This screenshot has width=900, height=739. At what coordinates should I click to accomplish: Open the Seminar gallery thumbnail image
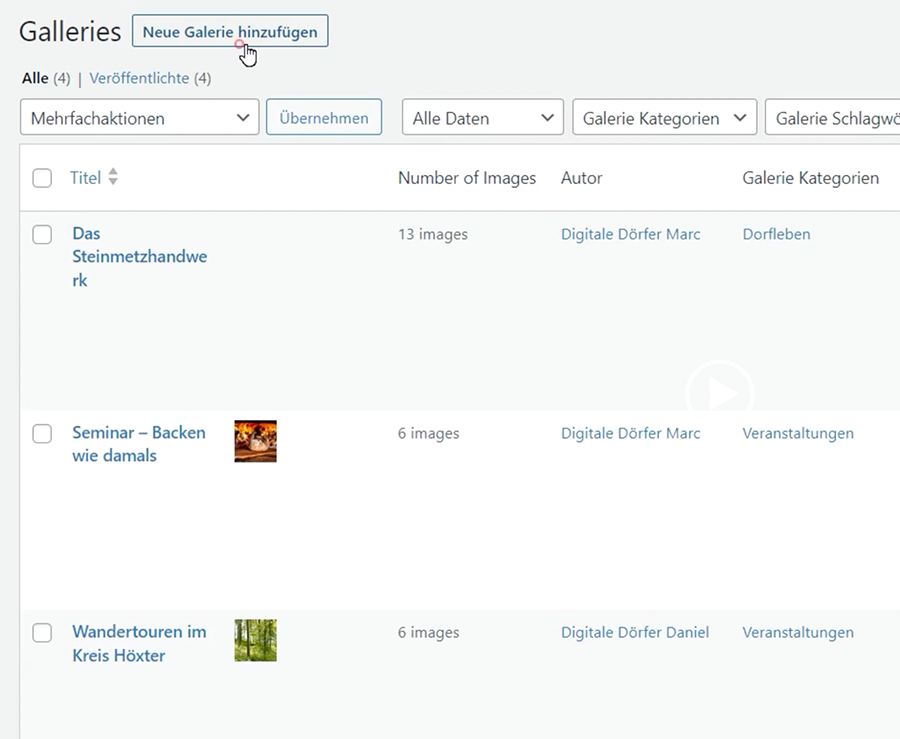[x=255, y=441]
